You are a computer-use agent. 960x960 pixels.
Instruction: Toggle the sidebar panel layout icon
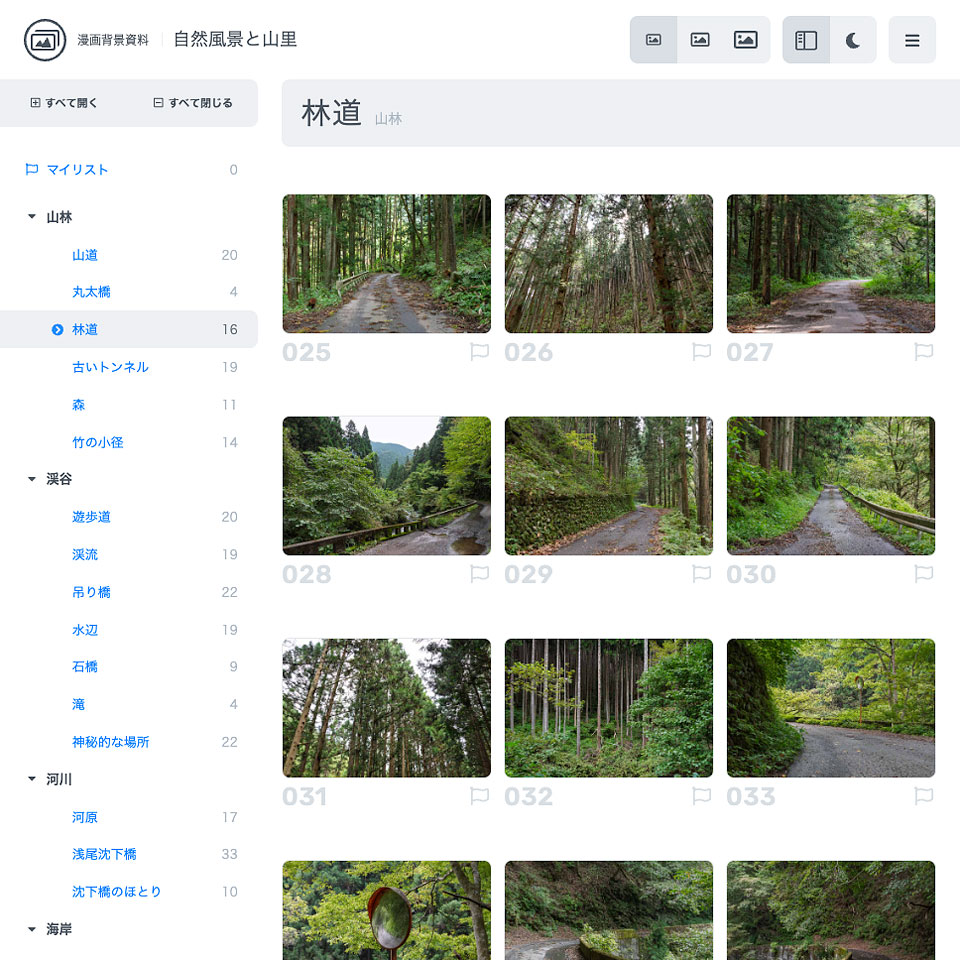click(x=806, y=39)
